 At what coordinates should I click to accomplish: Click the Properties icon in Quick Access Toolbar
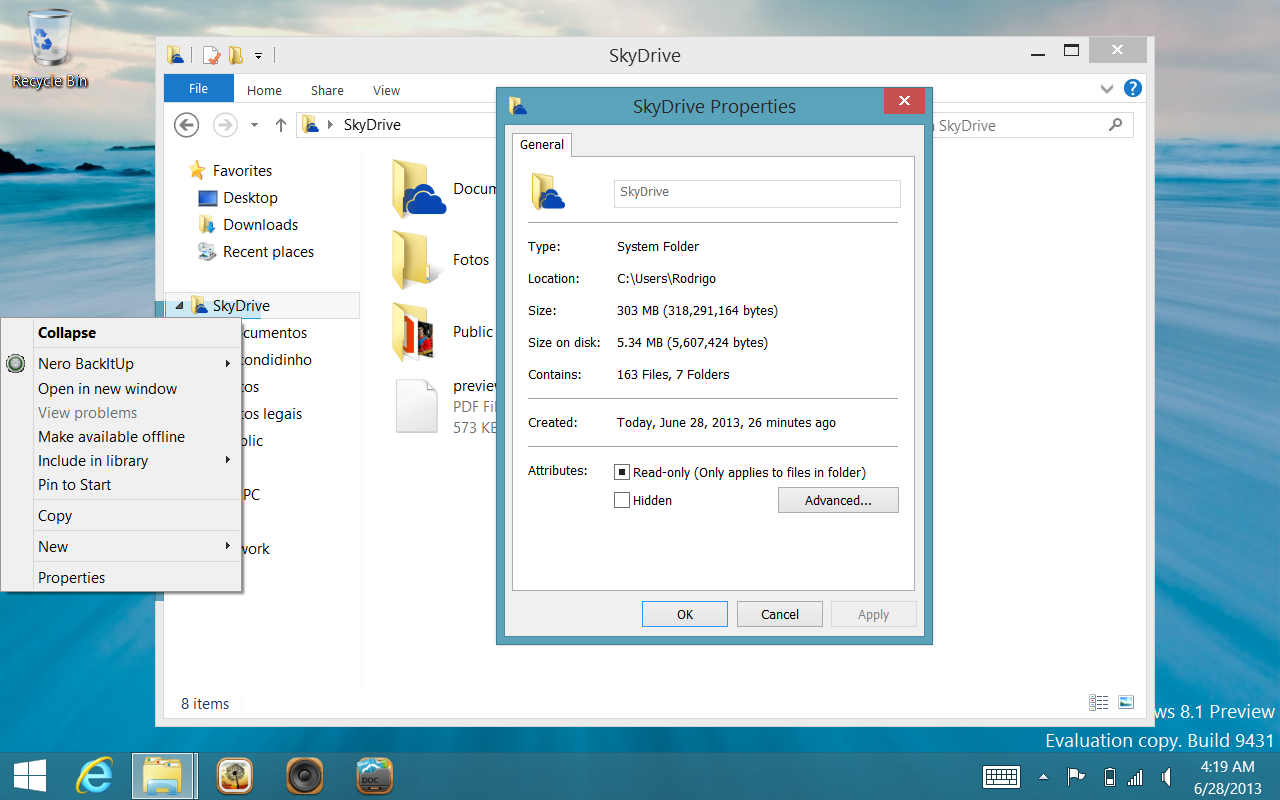click(x=211, y=55)
